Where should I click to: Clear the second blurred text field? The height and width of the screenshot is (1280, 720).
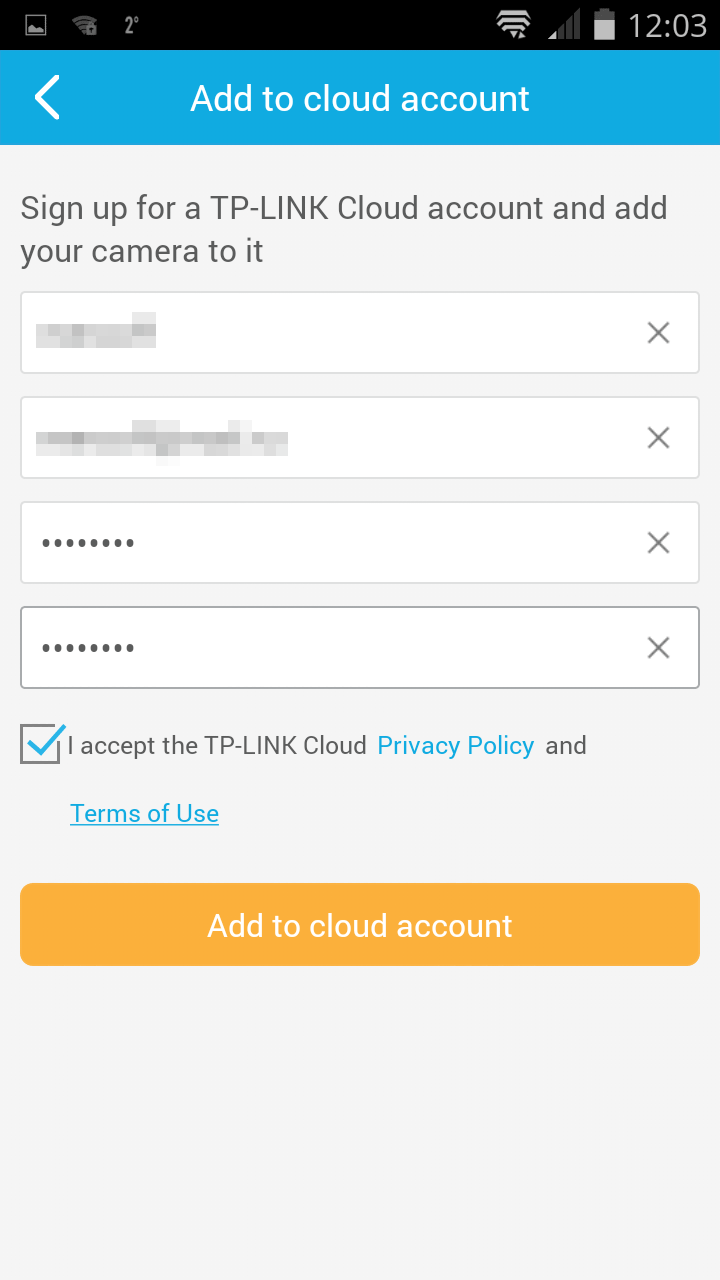[658, 437]
